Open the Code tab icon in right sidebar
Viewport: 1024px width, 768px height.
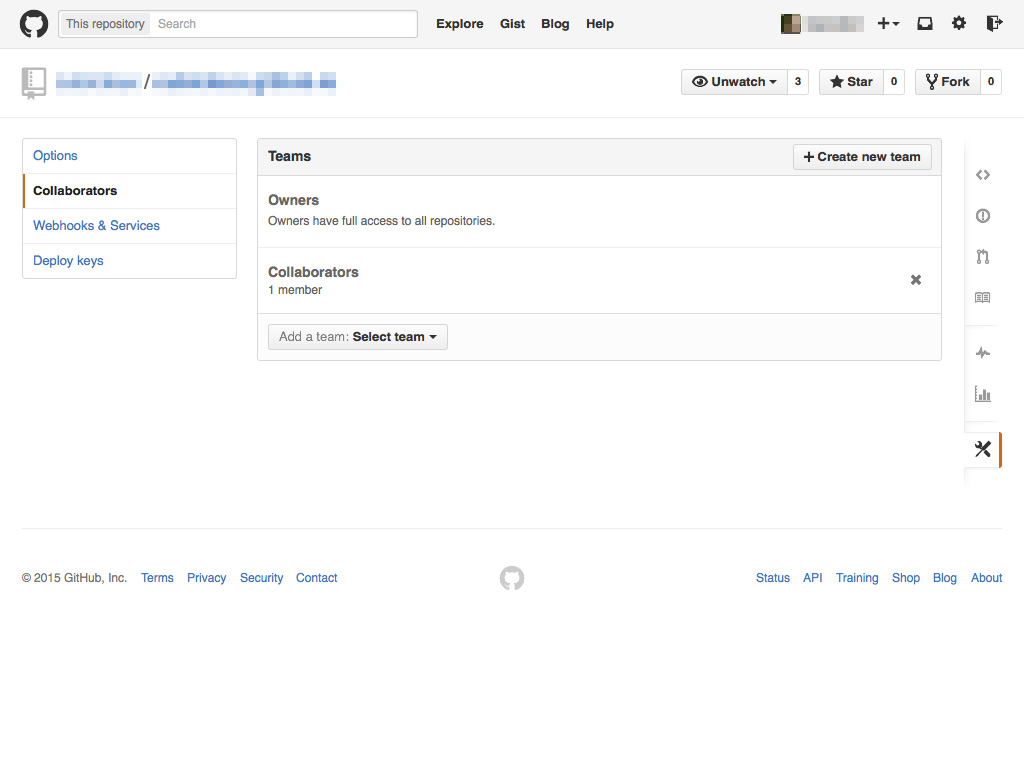pos(982,174)
